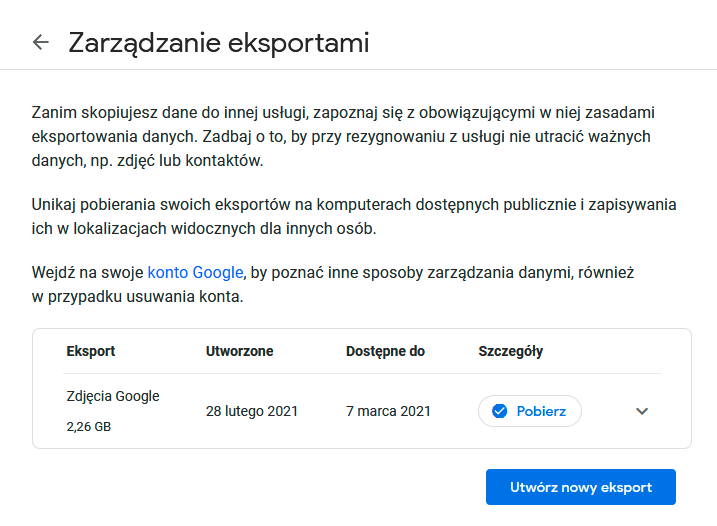717x526 pixels.
Task: Click the Zarządzanie eksportami page title
Action: click(x=219, y=43)
